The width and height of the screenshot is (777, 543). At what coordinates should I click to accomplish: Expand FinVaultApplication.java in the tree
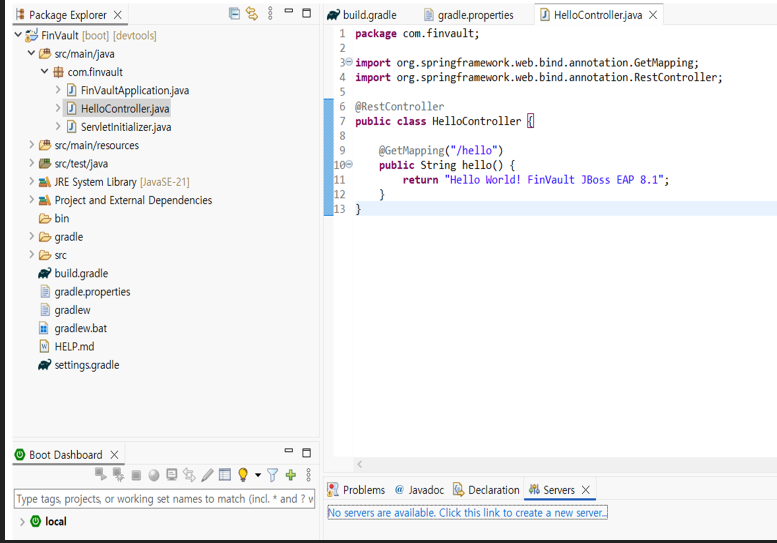click(58, 90)
